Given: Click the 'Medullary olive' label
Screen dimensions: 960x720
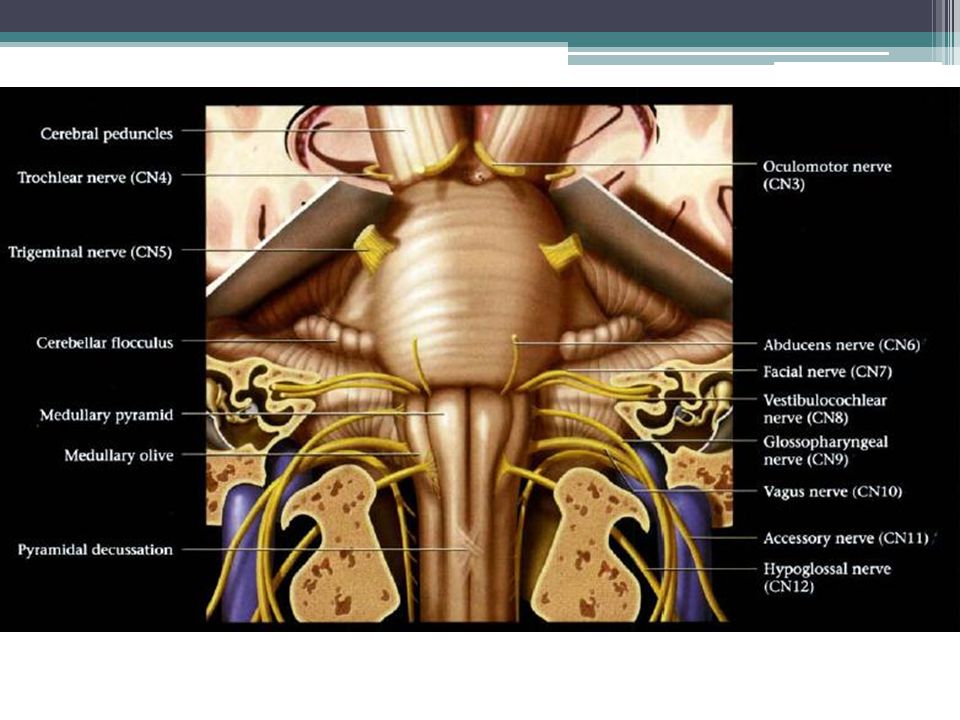Looking at the screenshot, I should (119, 456).
